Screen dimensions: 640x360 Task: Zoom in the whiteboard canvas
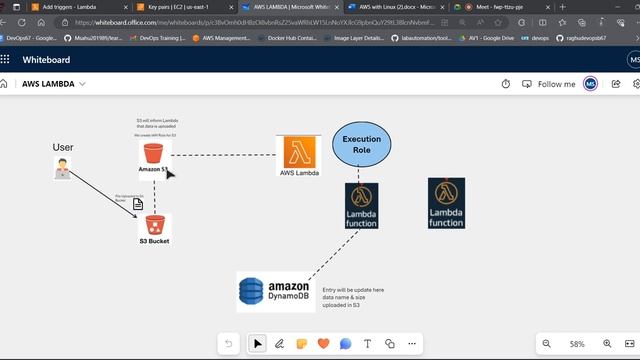pyautogui.click(x=607, y=344)
